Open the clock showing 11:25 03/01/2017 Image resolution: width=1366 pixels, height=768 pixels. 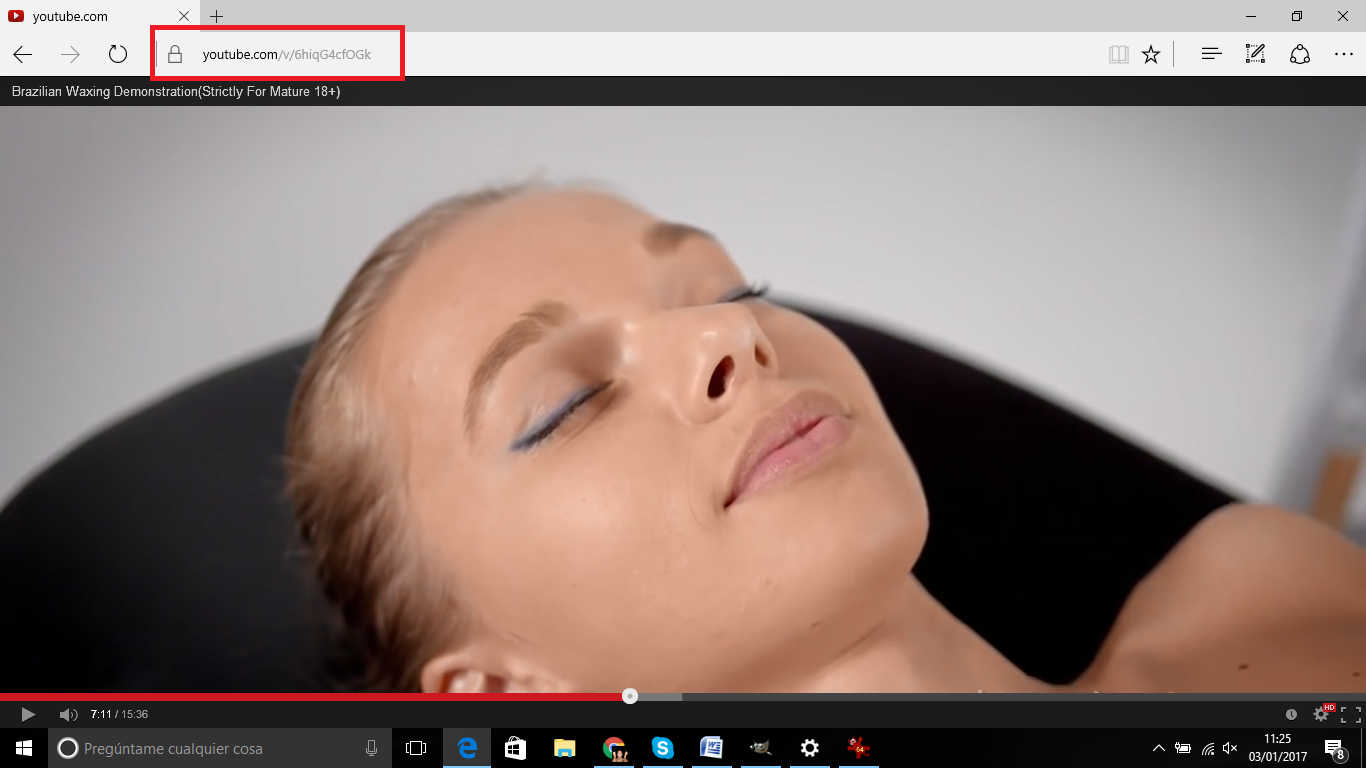1278,748
